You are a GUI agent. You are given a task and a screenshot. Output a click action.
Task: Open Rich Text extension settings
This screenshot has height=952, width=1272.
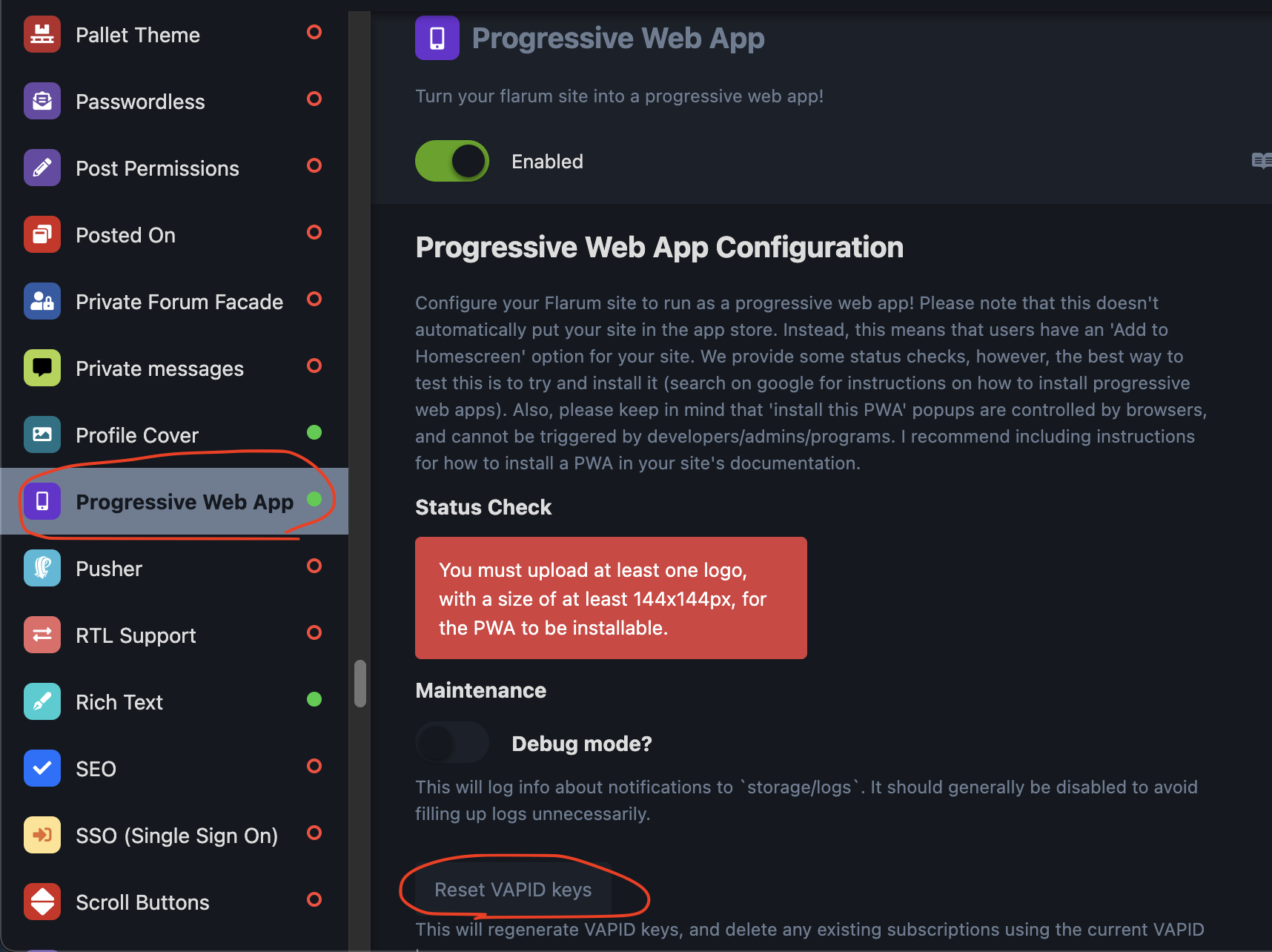pyautogui.click(x=119, y=702)
